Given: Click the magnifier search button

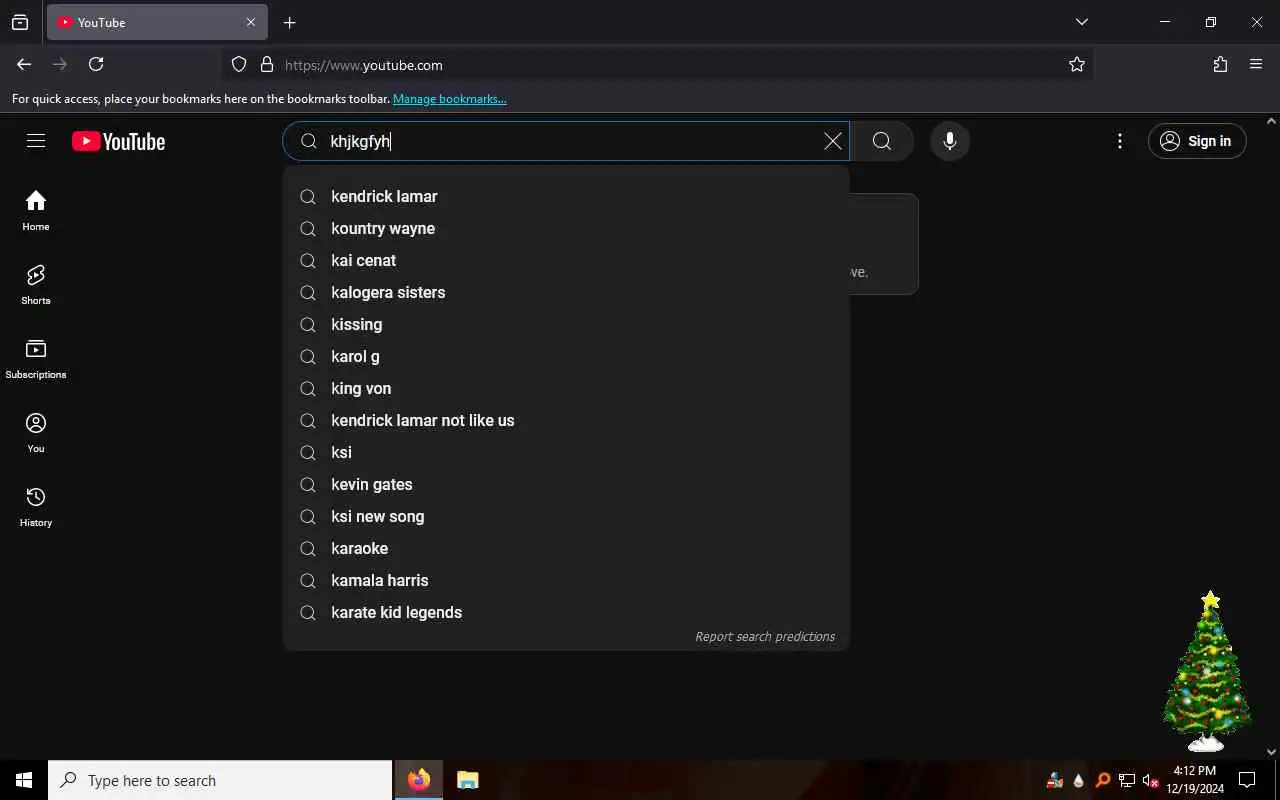Looking at the screenshot, I should point(882,141).
